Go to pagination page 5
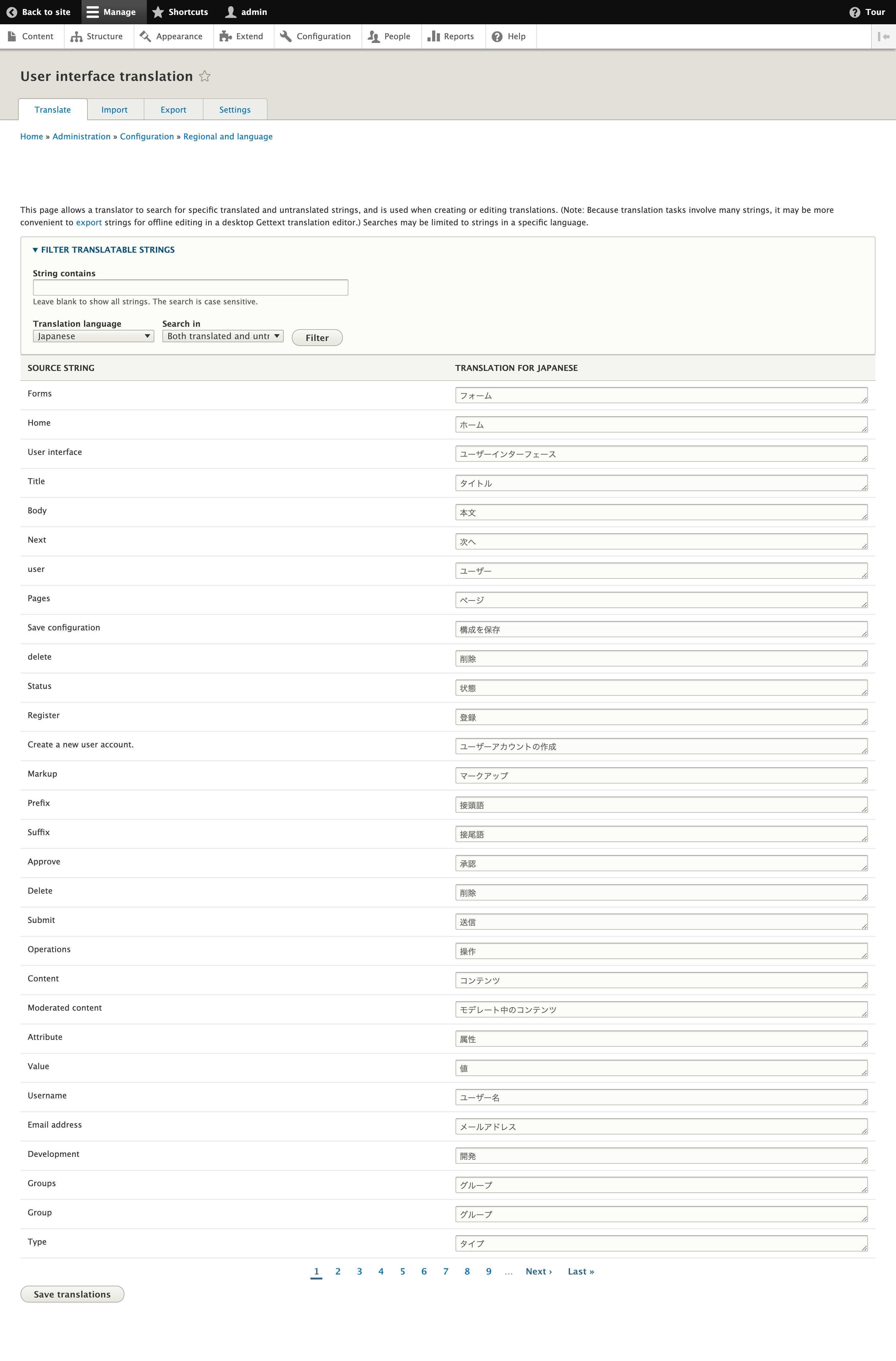Screen dimensions: 896x1361 click(403, 1271)
